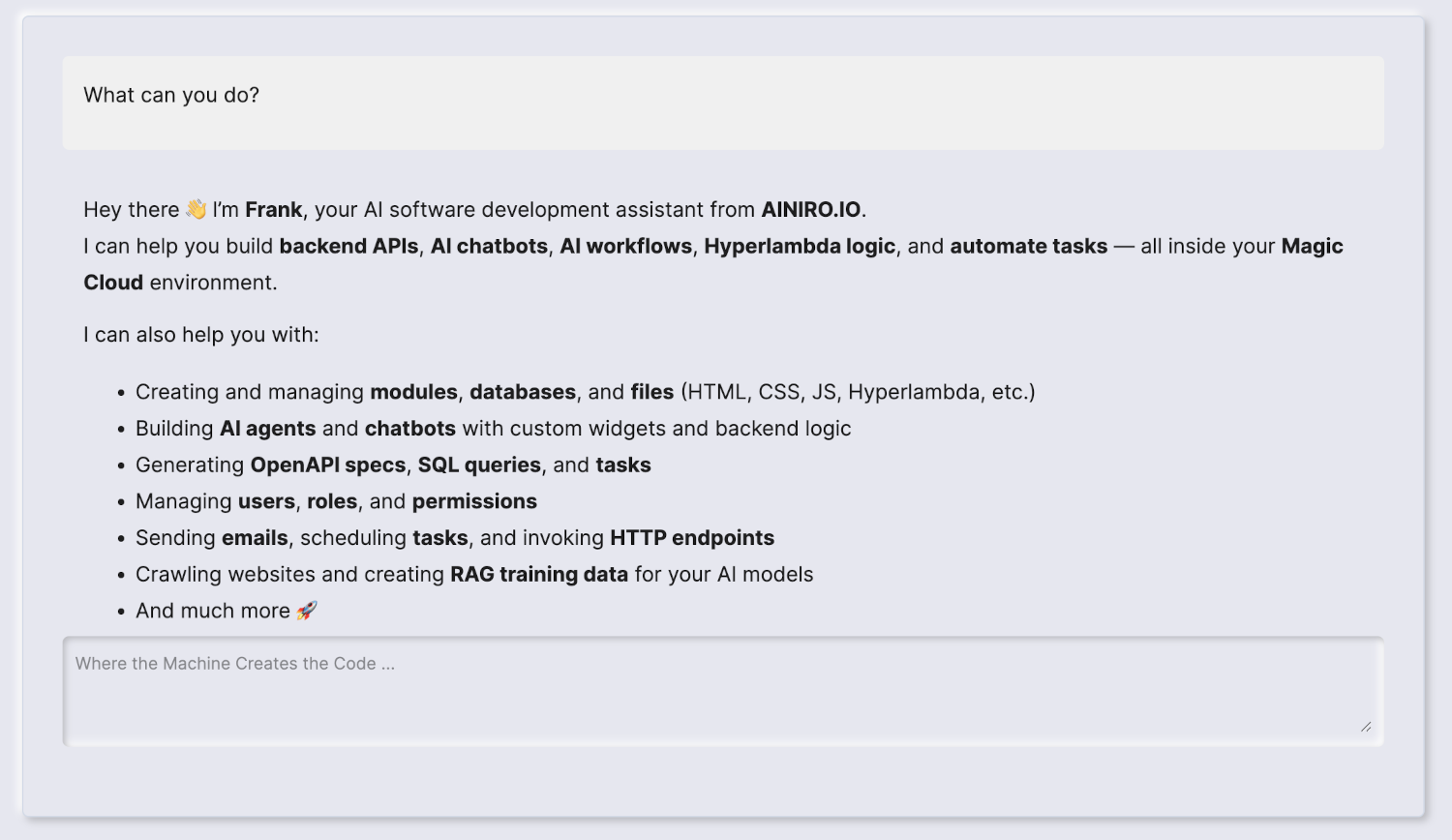Click the bold 'AINIRO.IO' brand name
This screenshot has height=840, width=1452.
point(809,209)
